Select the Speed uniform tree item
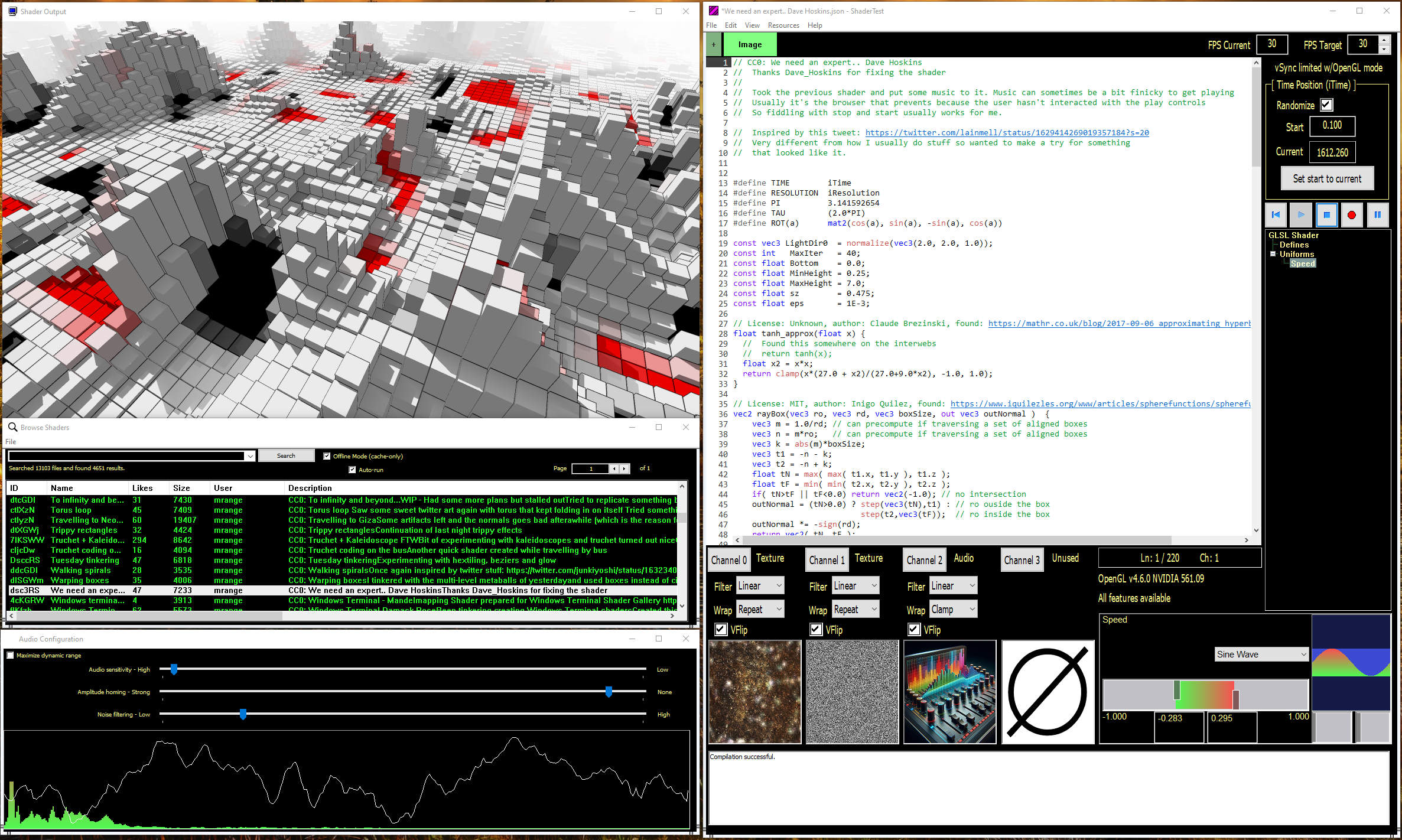Image resolution: width=1402 pixels, height=840 pixels. tap(1302, 263)
